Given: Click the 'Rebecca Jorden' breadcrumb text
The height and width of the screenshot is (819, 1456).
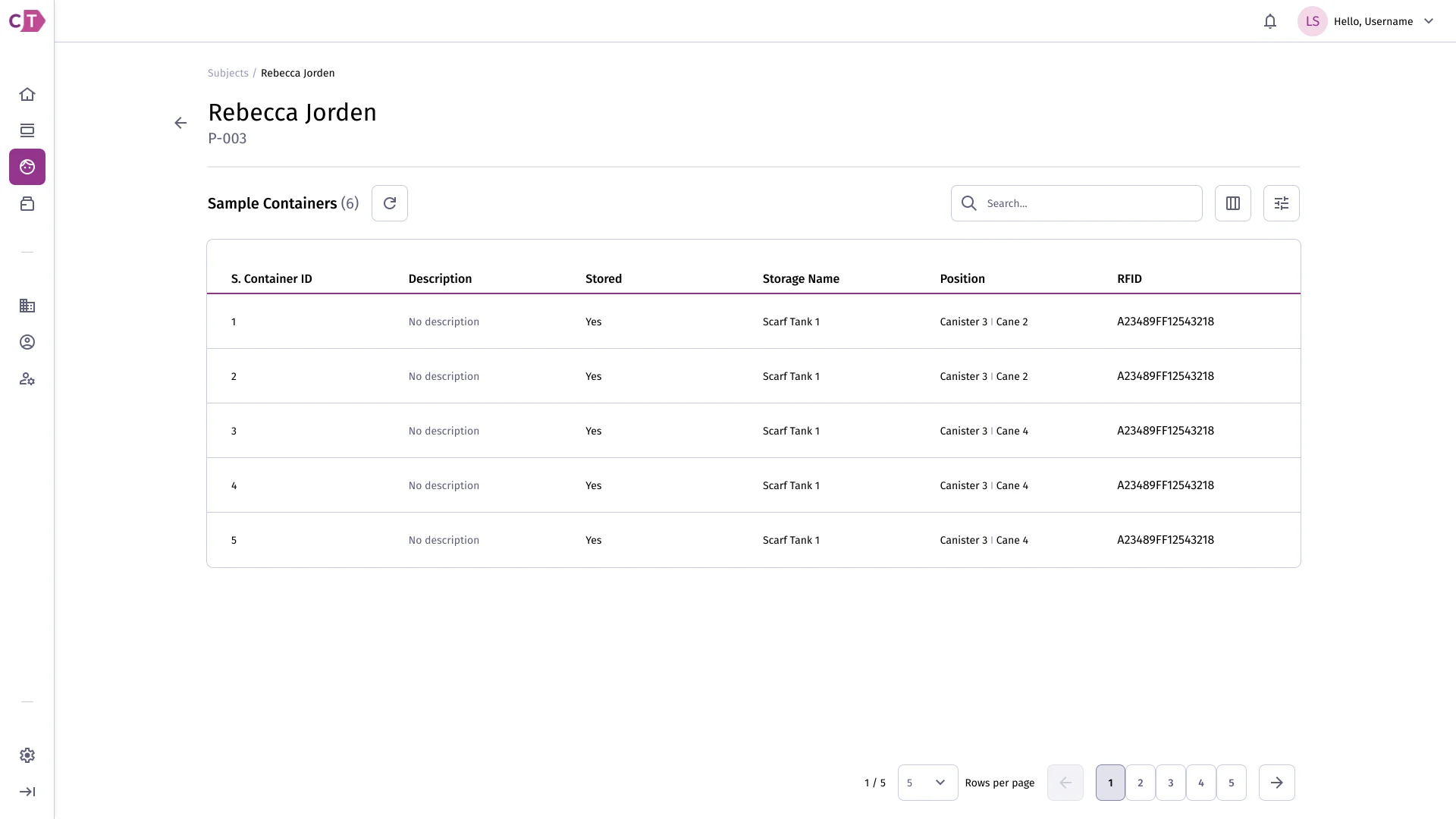Looking at the screenshot, I should [x=297, y=73].
